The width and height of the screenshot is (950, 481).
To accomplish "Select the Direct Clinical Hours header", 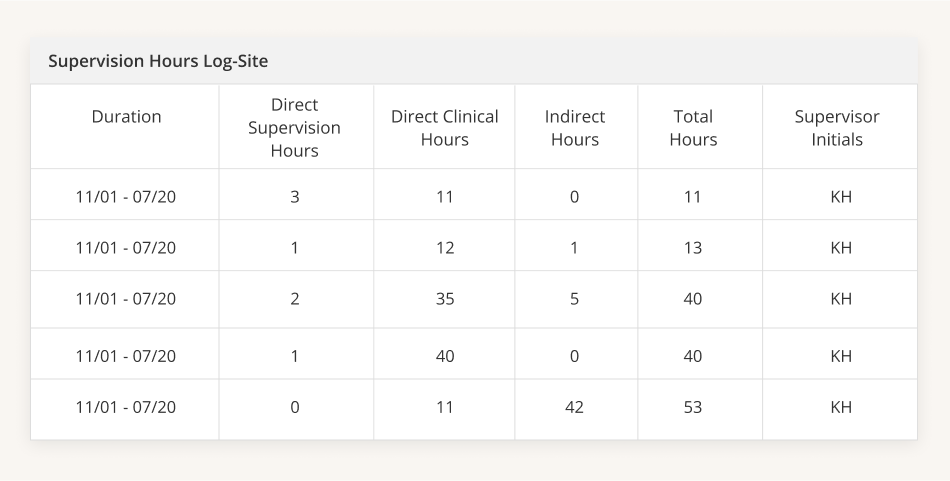I will (445, 128).
